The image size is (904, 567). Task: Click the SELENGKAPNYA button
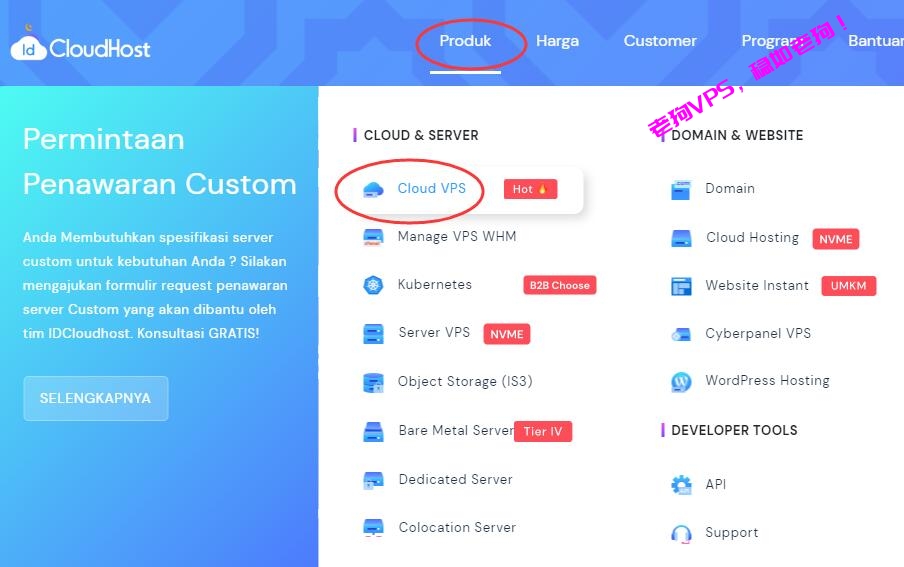click(x=96, y=399)
